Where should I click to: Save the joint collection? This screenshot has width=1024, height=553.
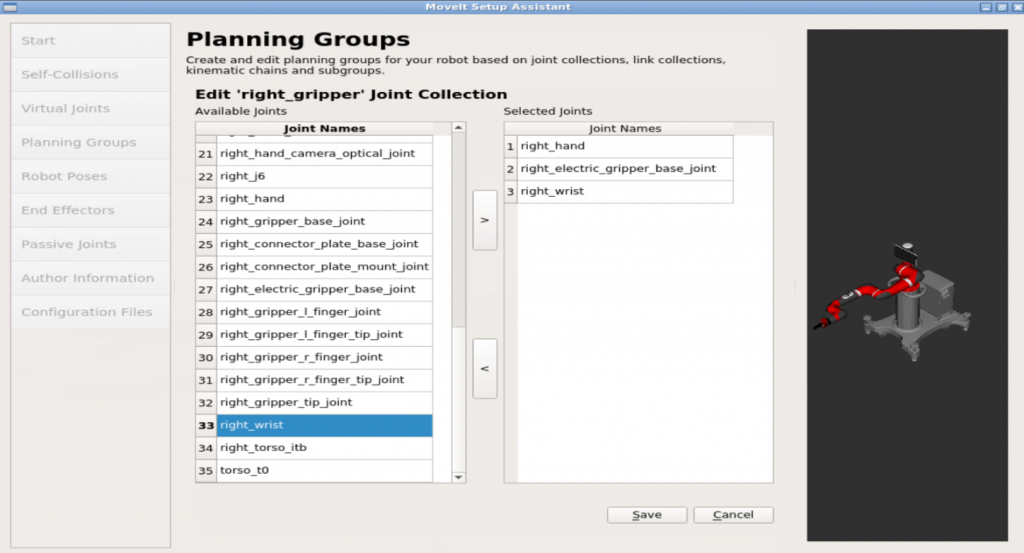pos(647,514)
